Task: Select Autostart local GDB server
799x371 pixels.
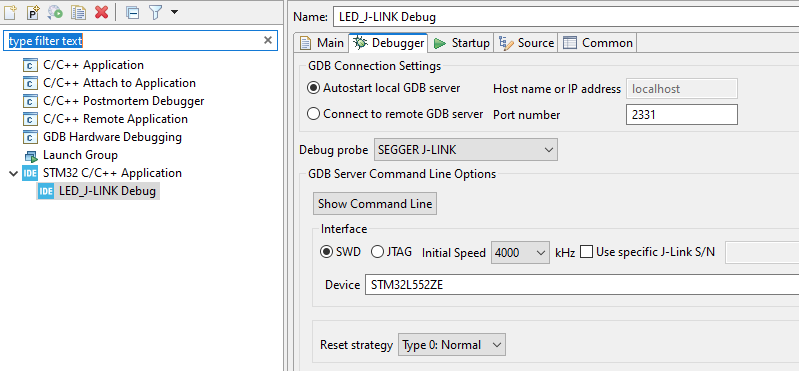Action: (384, 88)
